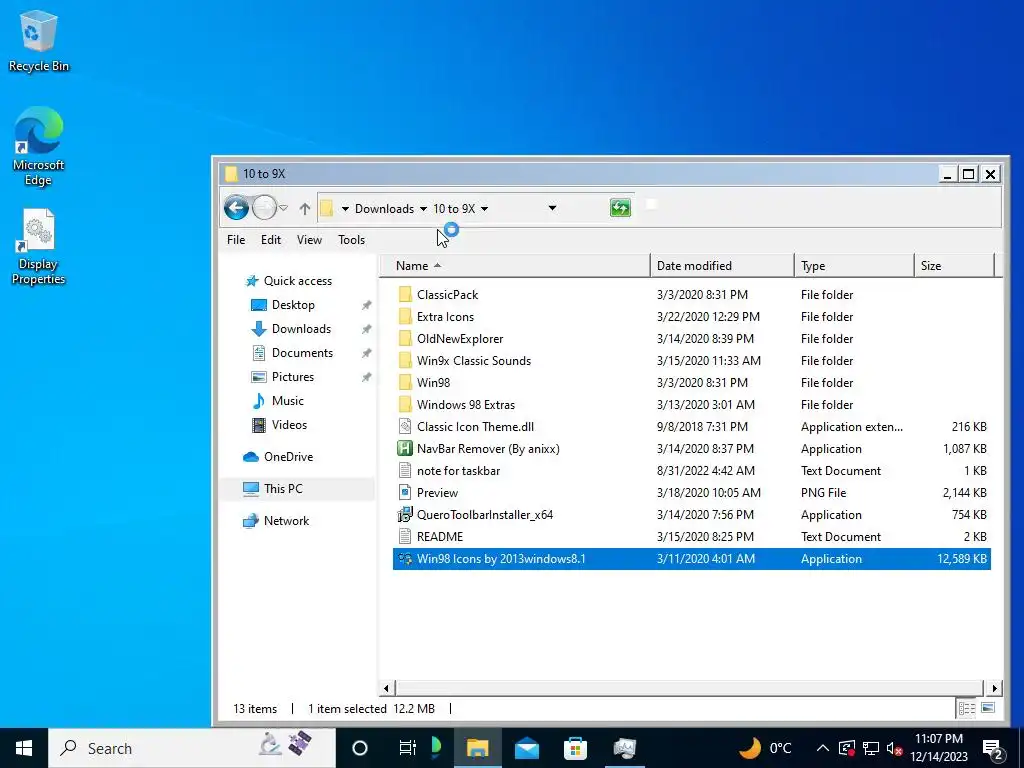The height and width of the screenshot is (768, 1024).
Task: Open recent locations dropdown beside Forward
Action: coord(283,208)
